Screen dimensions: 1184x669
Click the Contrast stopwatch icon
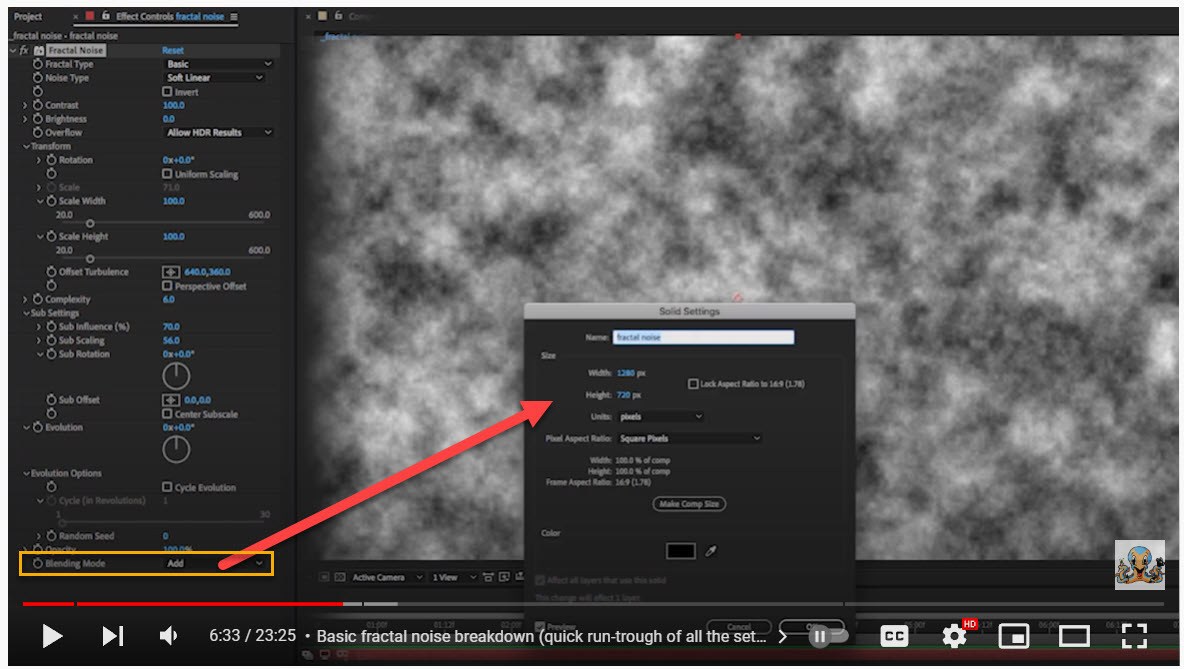tap(36, 104)
